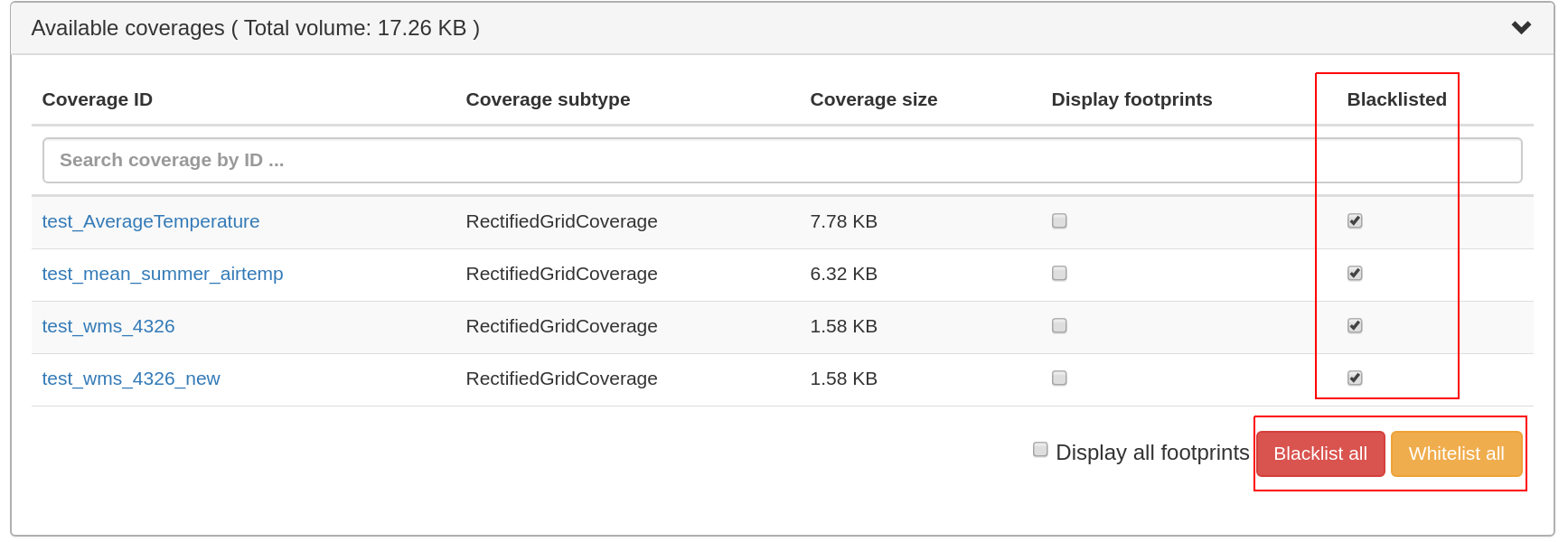Tick the Display all footprints checkbox
The width and height of the screenshot is (1568, 542).
pyautogui.click(x=1040, y=449)
